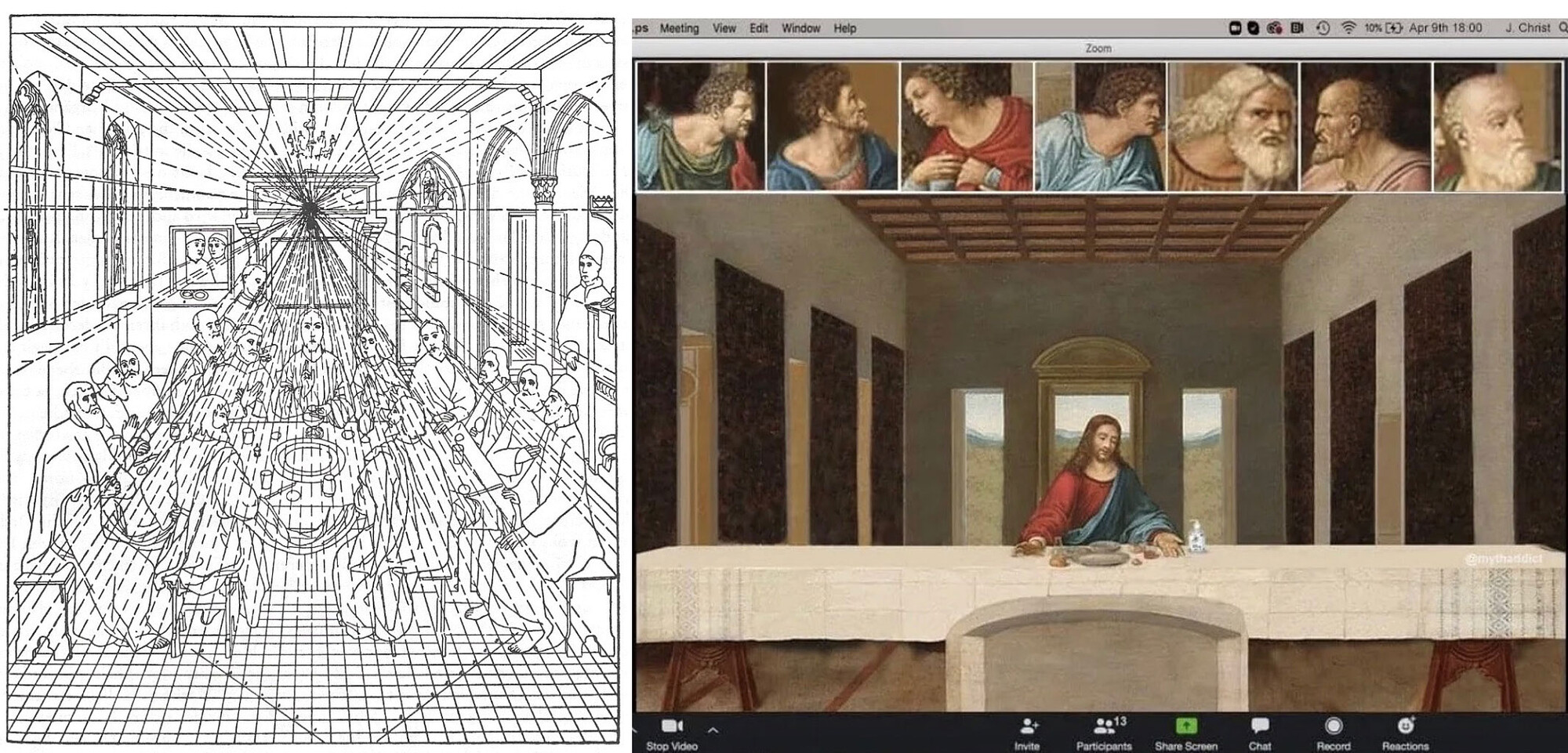The image size is (1568, 753).
Task: Open the Edit menu
Action: [758, 28]
